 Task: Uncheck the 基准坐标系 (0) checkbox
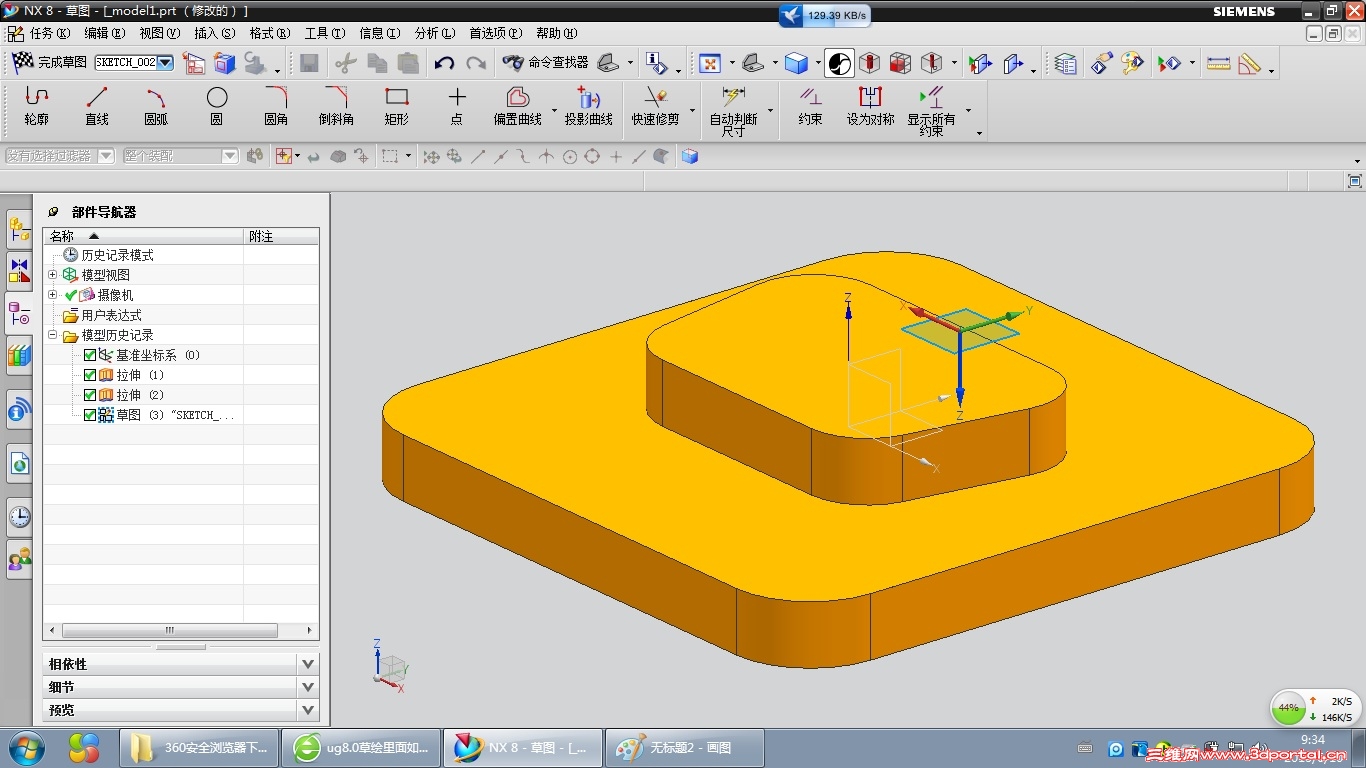pos(90,355)
